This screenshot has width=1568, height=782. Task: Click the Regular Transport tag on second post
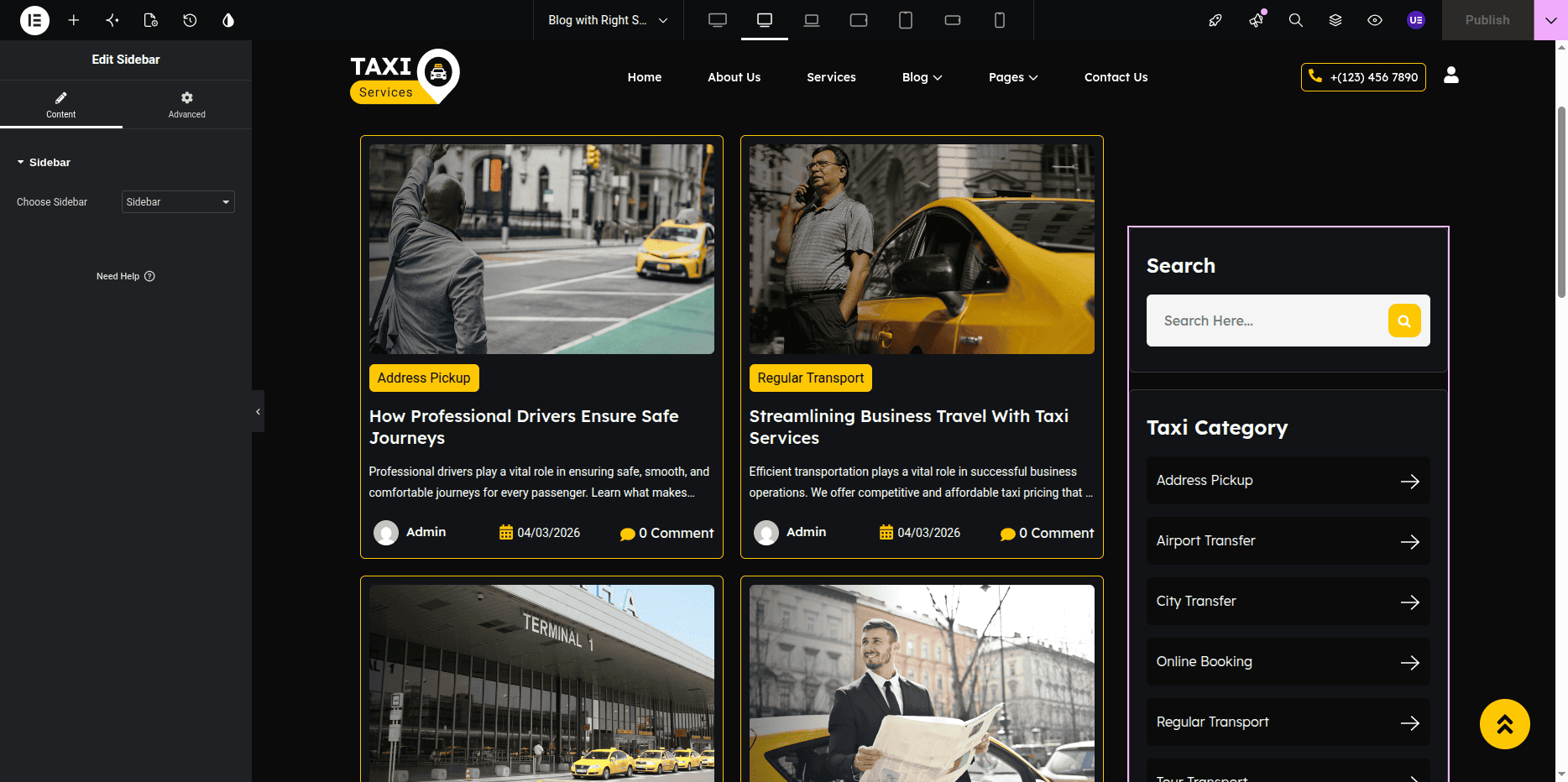click(811, 378)
